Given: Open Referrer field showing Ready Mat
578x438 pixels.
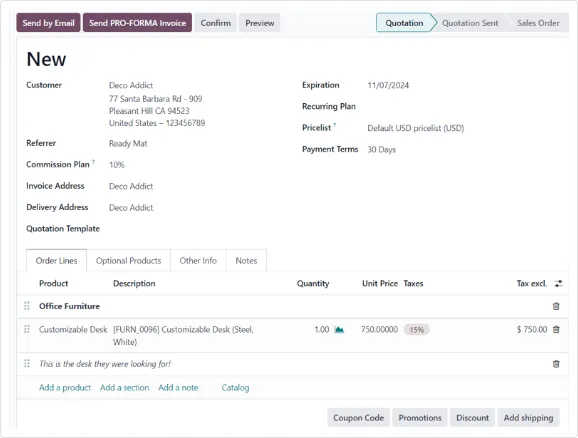Looking at the screenshot, I should 128,143.
